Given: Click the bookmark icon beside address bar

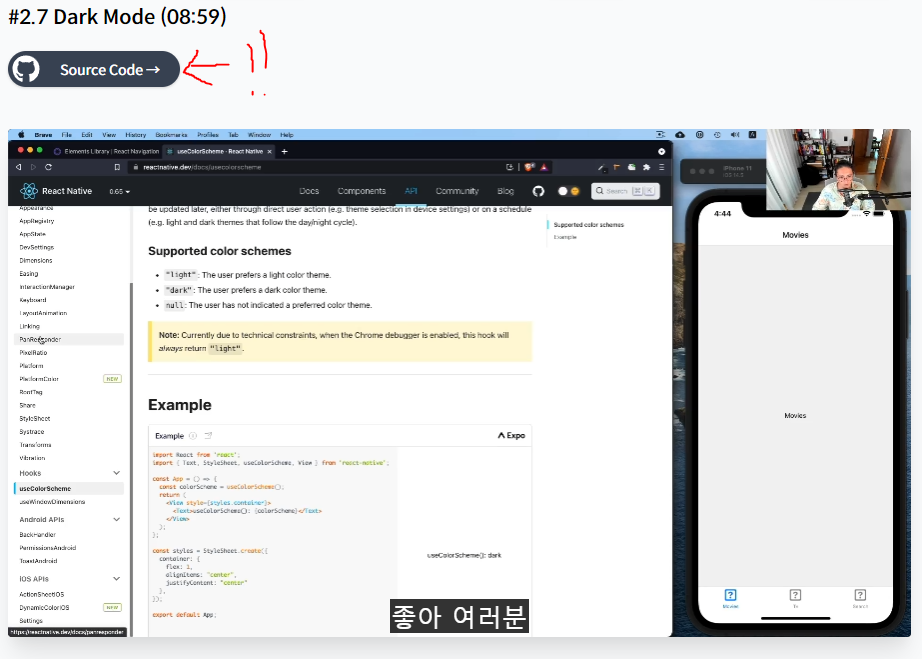Looking at the screenshot, I should click(x=117, y=167).
